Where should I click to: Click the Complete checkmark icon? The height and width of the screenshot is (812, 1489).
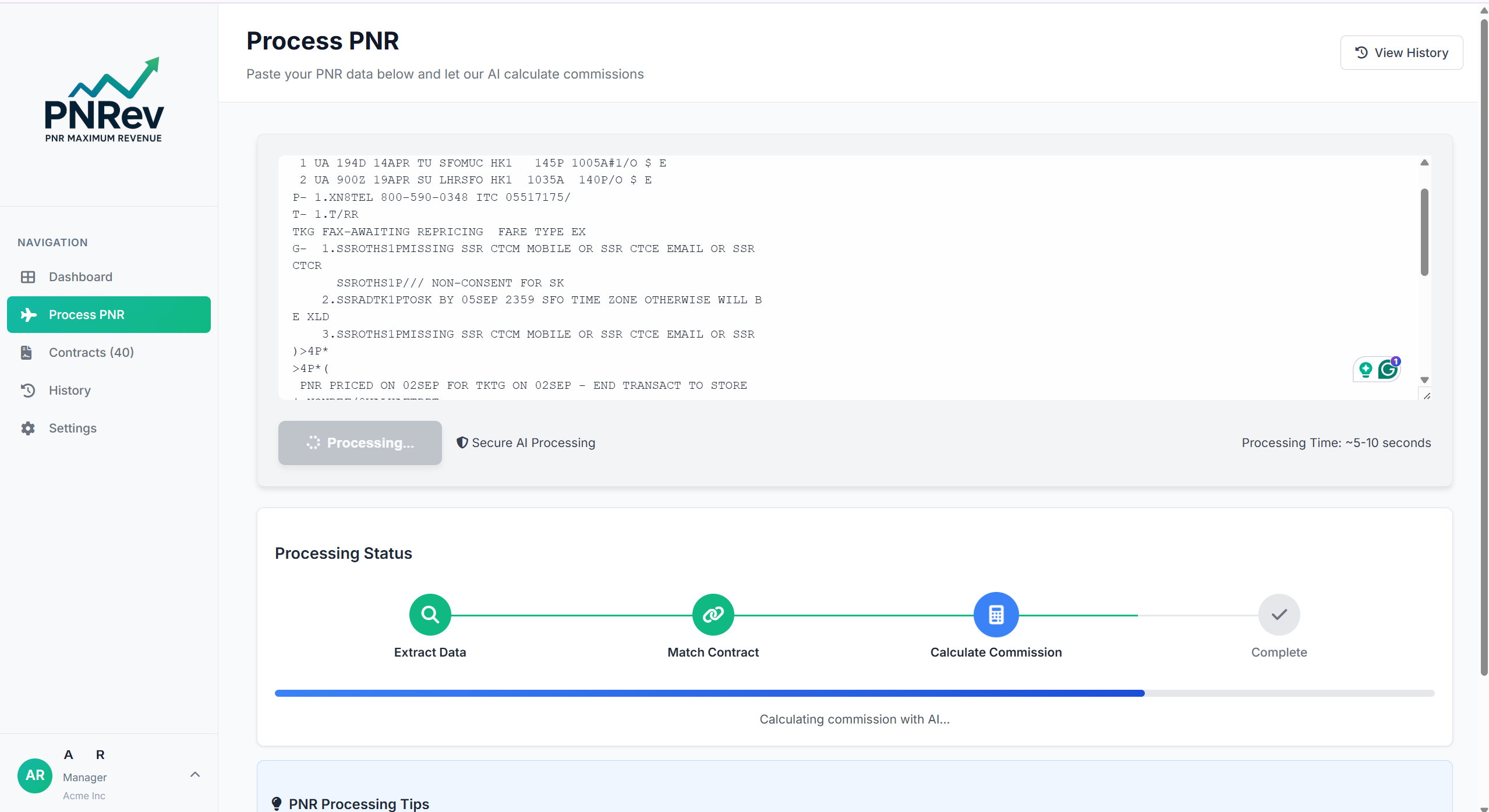click(x=1278, y=614)
